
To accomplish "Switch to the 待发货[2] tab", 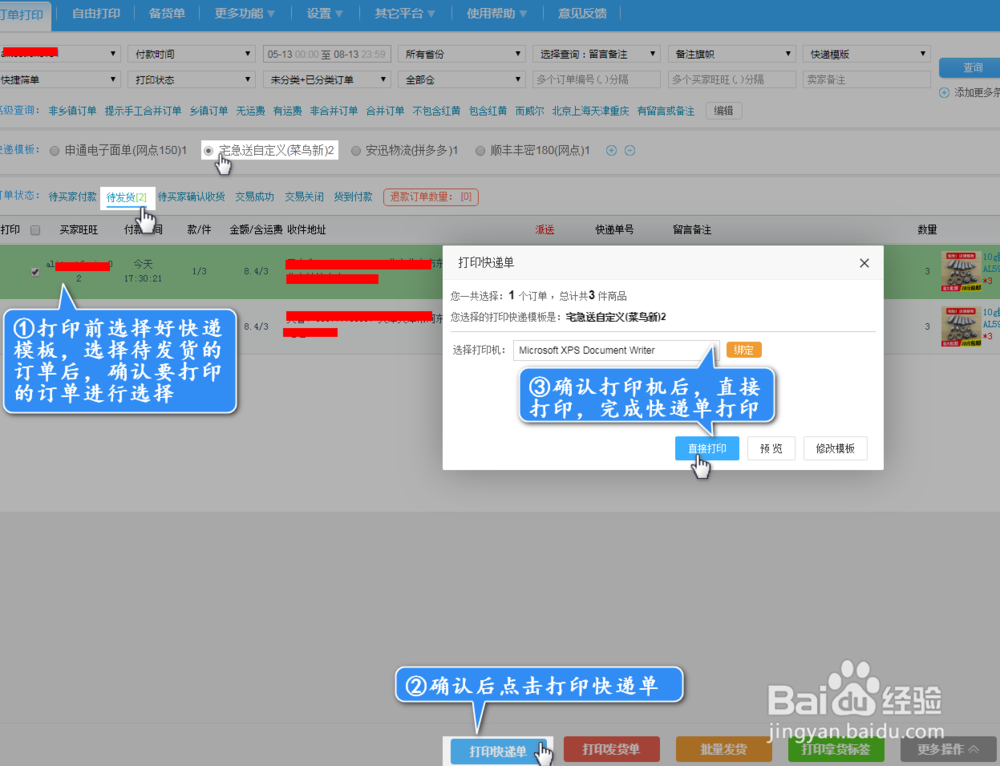I will [x=125, y=196].
